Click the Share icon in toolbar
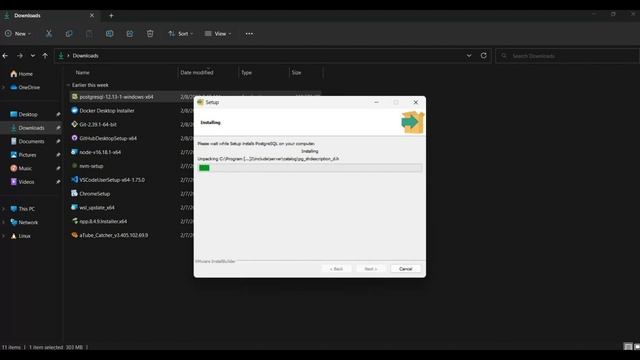 click(x=130, y=34)
